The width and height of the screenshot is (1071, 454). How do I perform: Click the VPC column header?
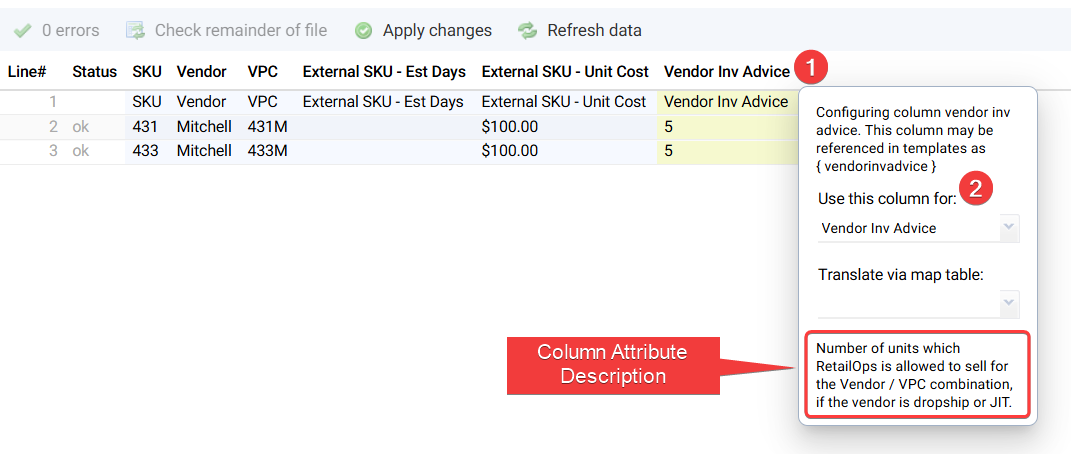(263, 72)
